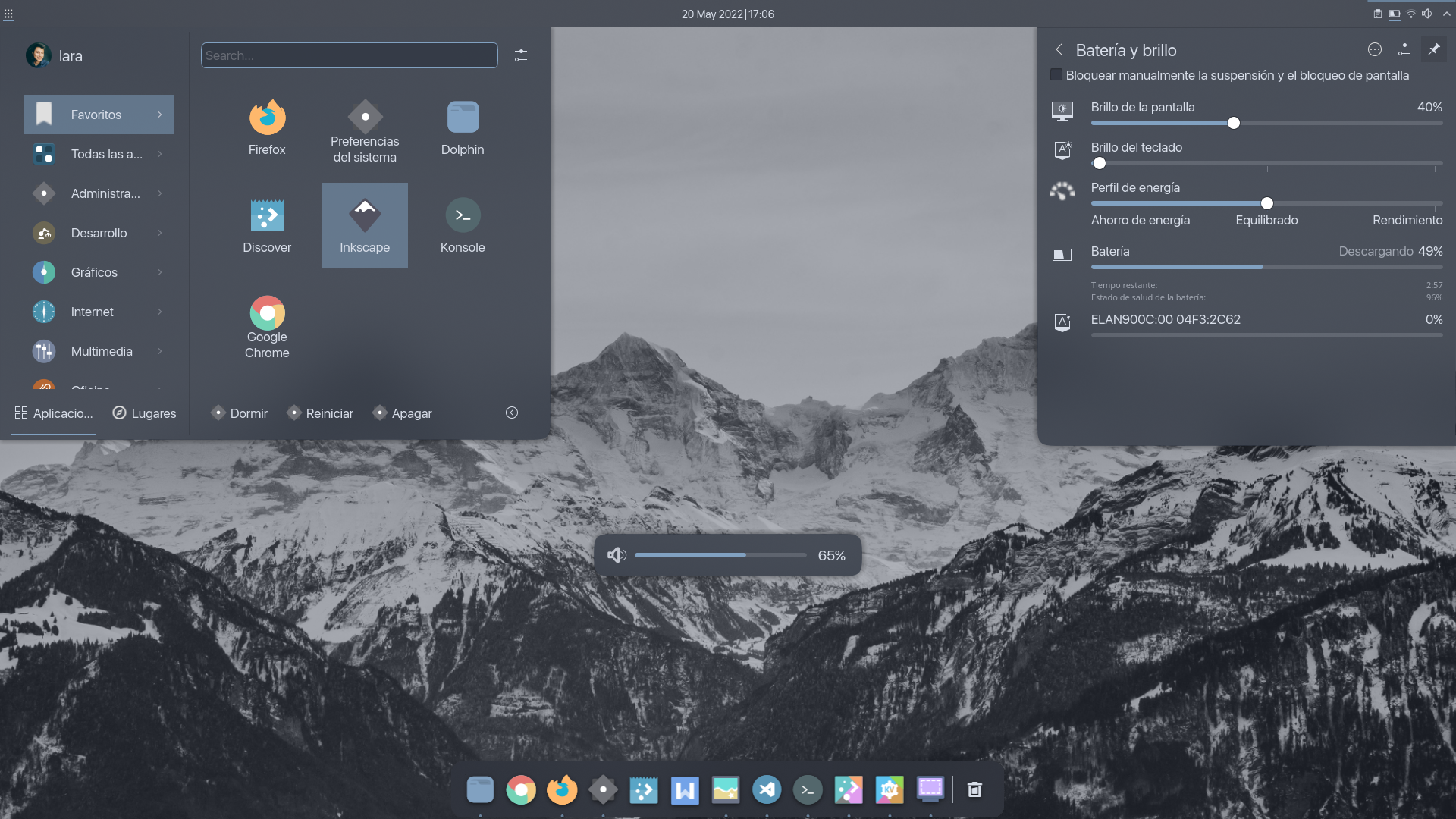
Task: Go back from Batería y brillo panel
Action: pos(1059,50)
